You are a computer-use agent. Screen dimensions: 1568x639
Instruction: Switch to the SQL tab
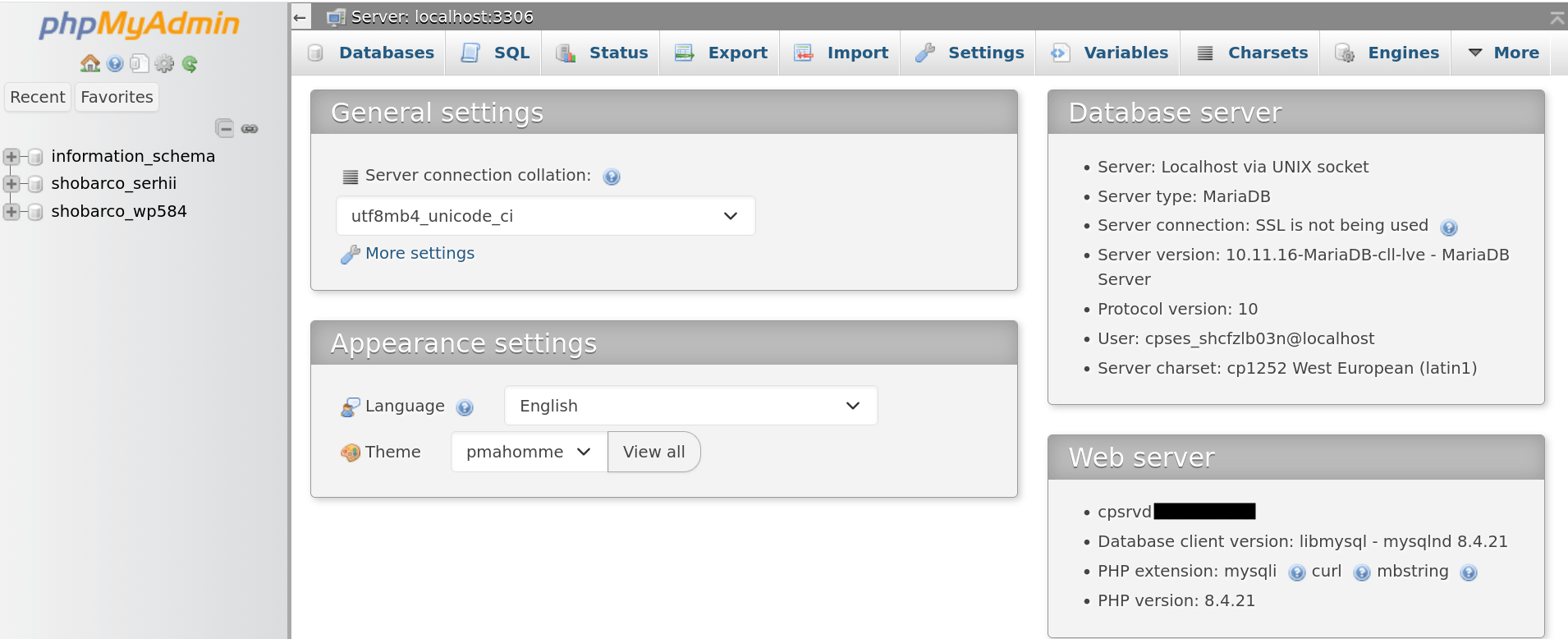495,53
